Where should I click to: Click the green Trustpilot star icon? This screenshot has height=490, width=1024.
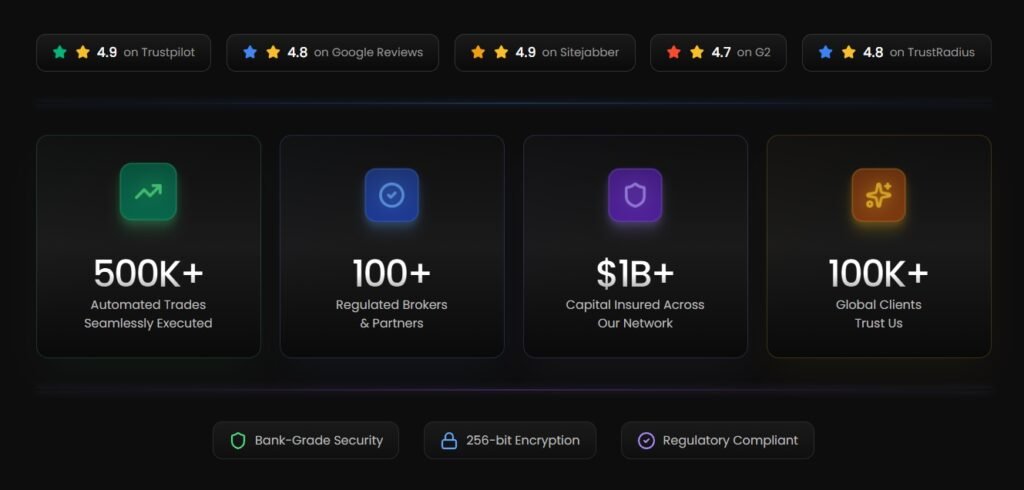[x=60, y=52]
